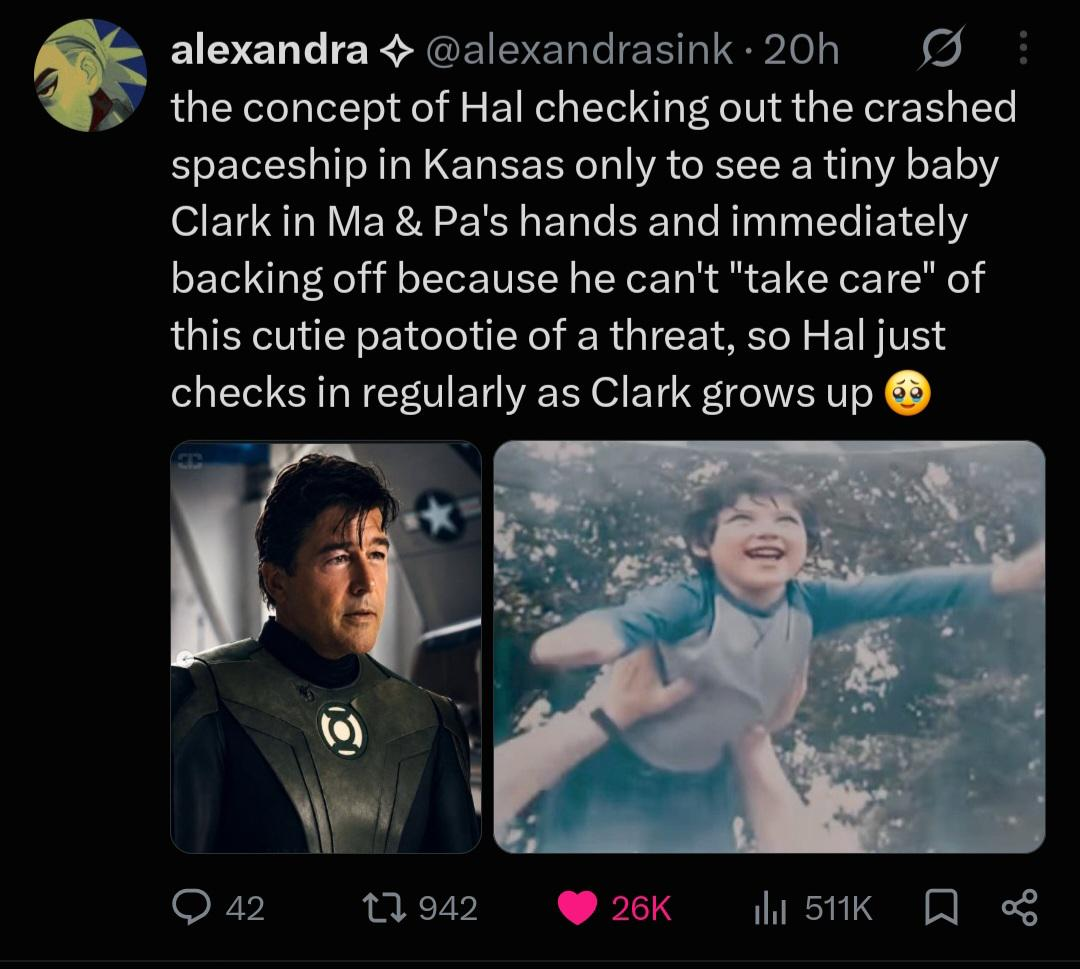Click the 26K likes count
1080x969 pixels.
point(641,908)
